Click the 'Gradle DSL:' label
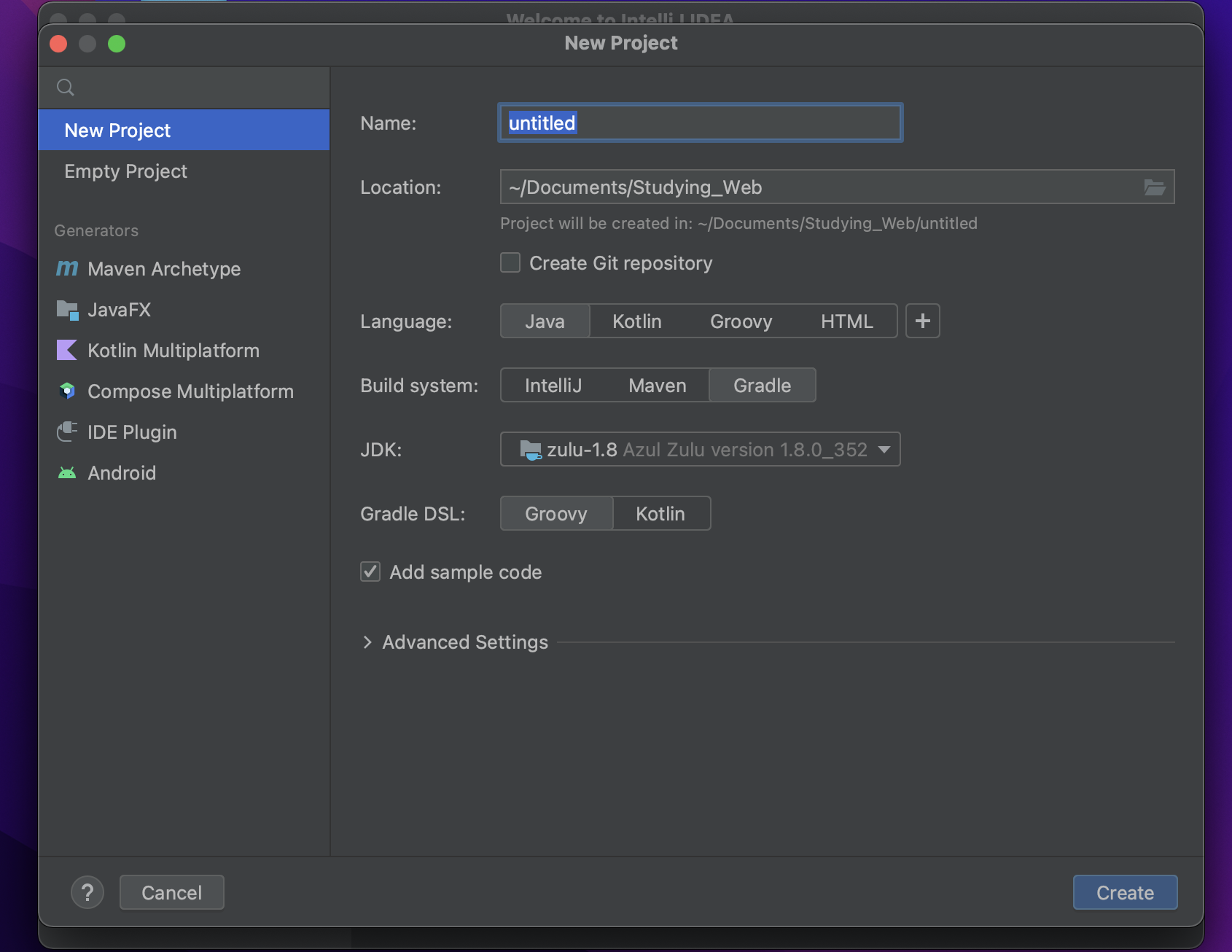The image size is (1232, 952). tap(413, 514)
